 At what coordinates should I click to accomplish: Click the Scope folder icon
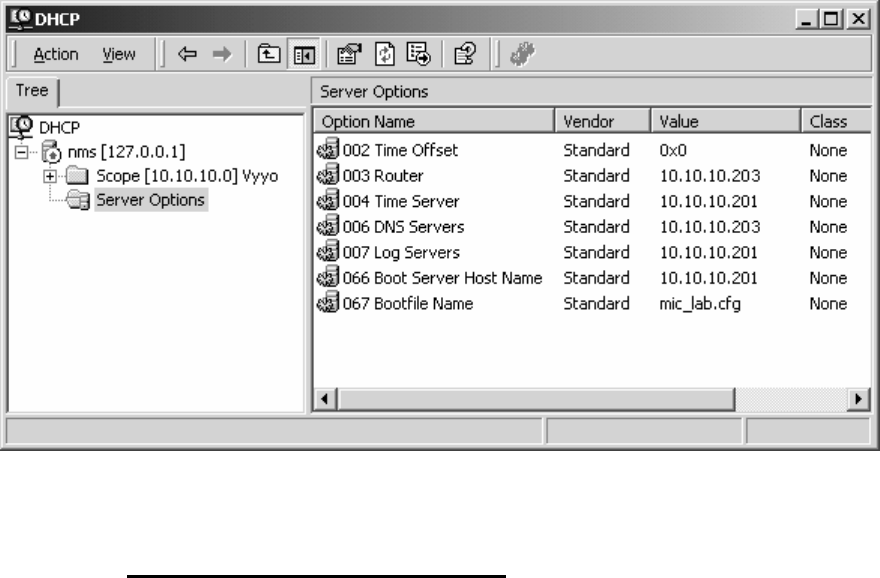[77, 176]
